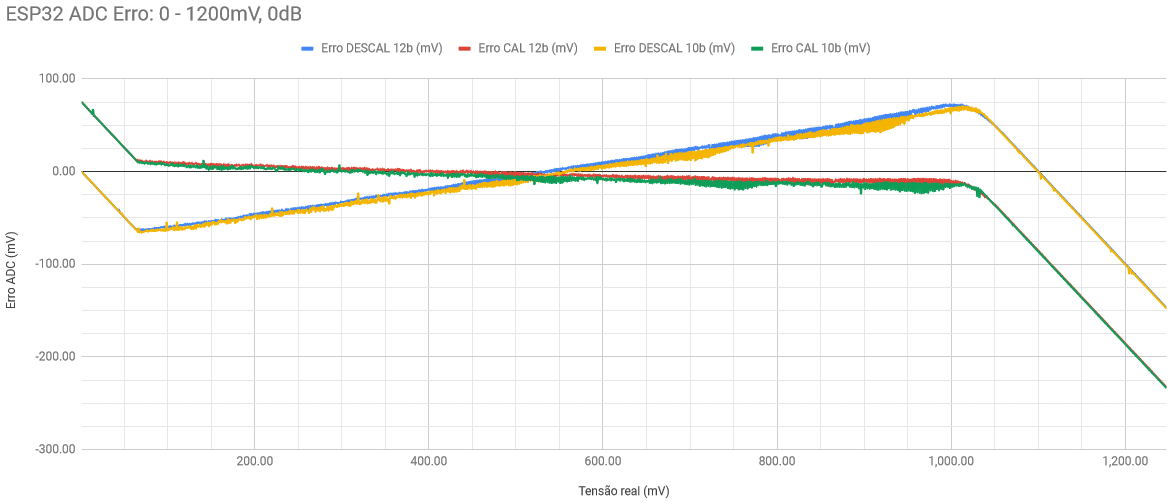Select the 'Erro CAL 10b (mV)' legend label
Screen dimensions: 1176x502
coord(820,48)
